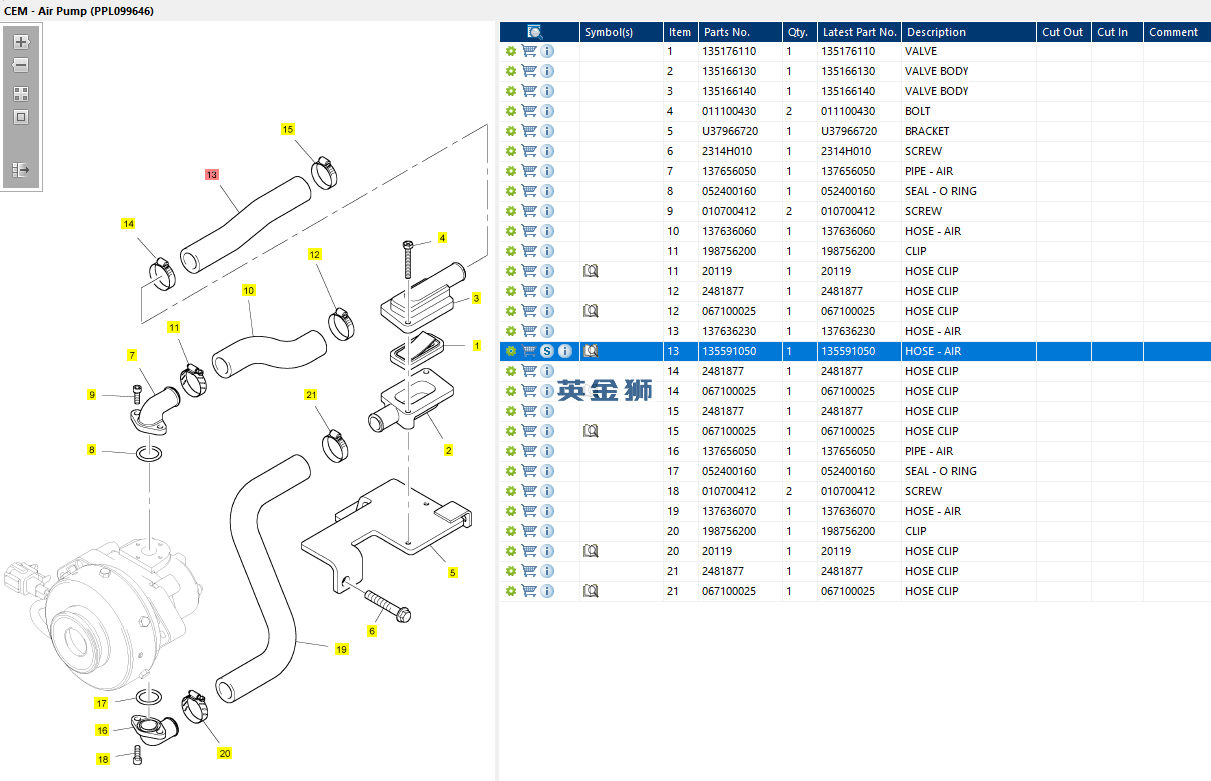Open symbol icon for item 21 part 067100025
The width and height of the screenshot is (1211, 781).
[590, 591]
